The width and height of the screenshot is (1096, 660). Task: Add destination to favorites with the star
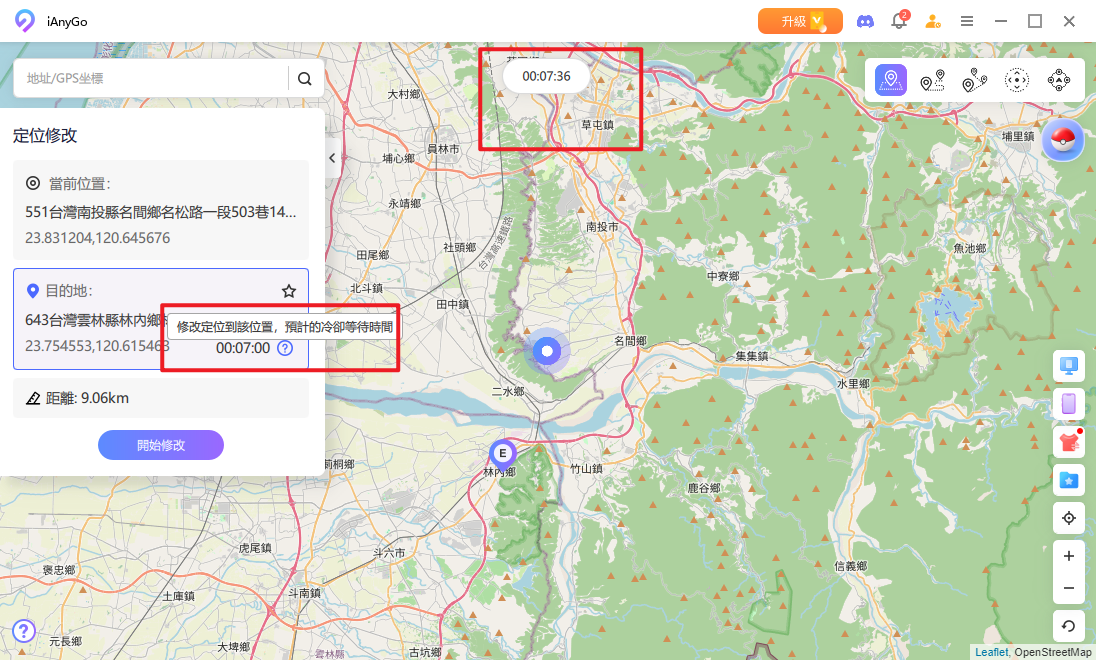click(289, 291)
